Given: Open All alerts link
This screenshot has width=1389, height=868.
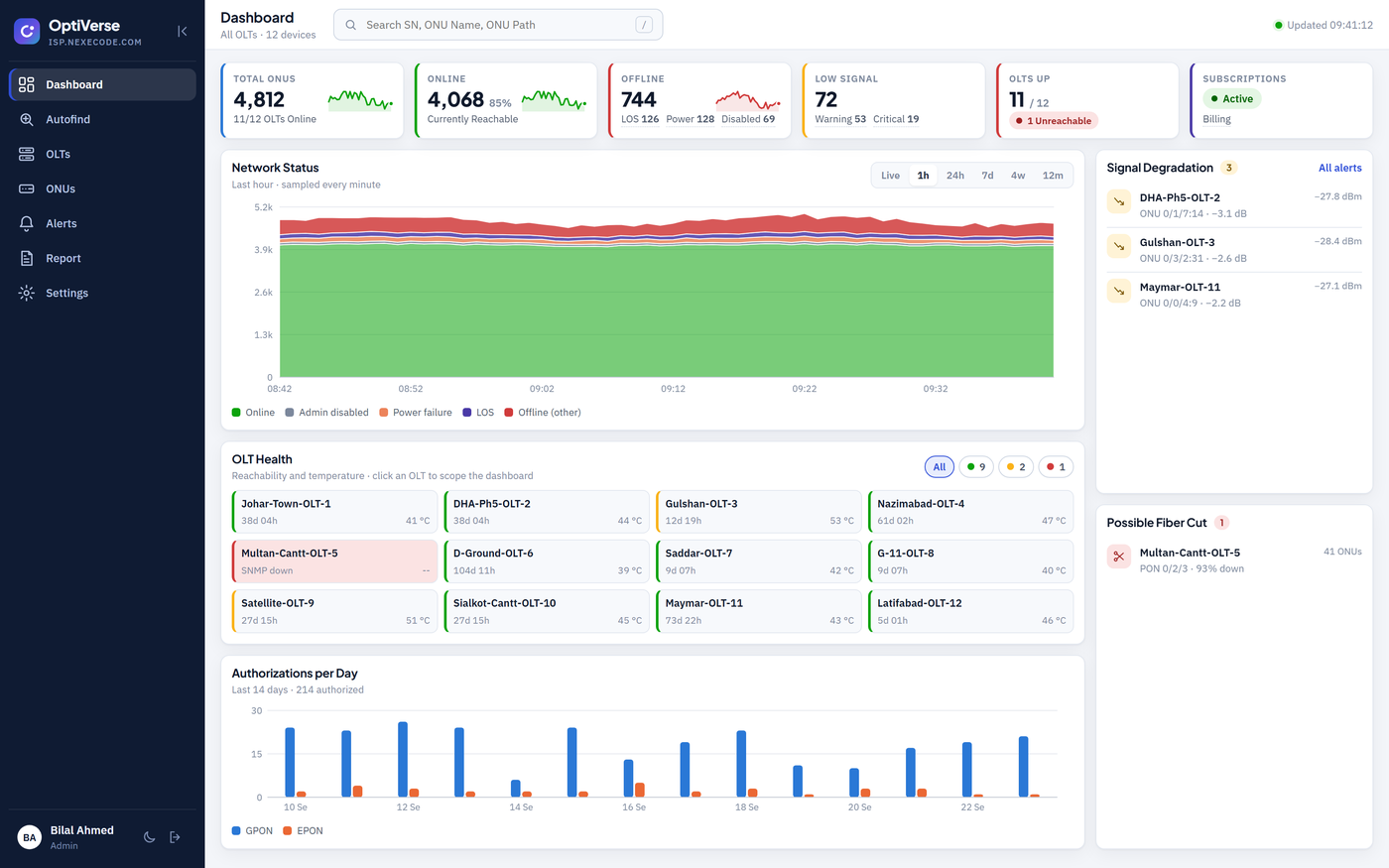Looking at the screenshot, I should coord(1340,168).
